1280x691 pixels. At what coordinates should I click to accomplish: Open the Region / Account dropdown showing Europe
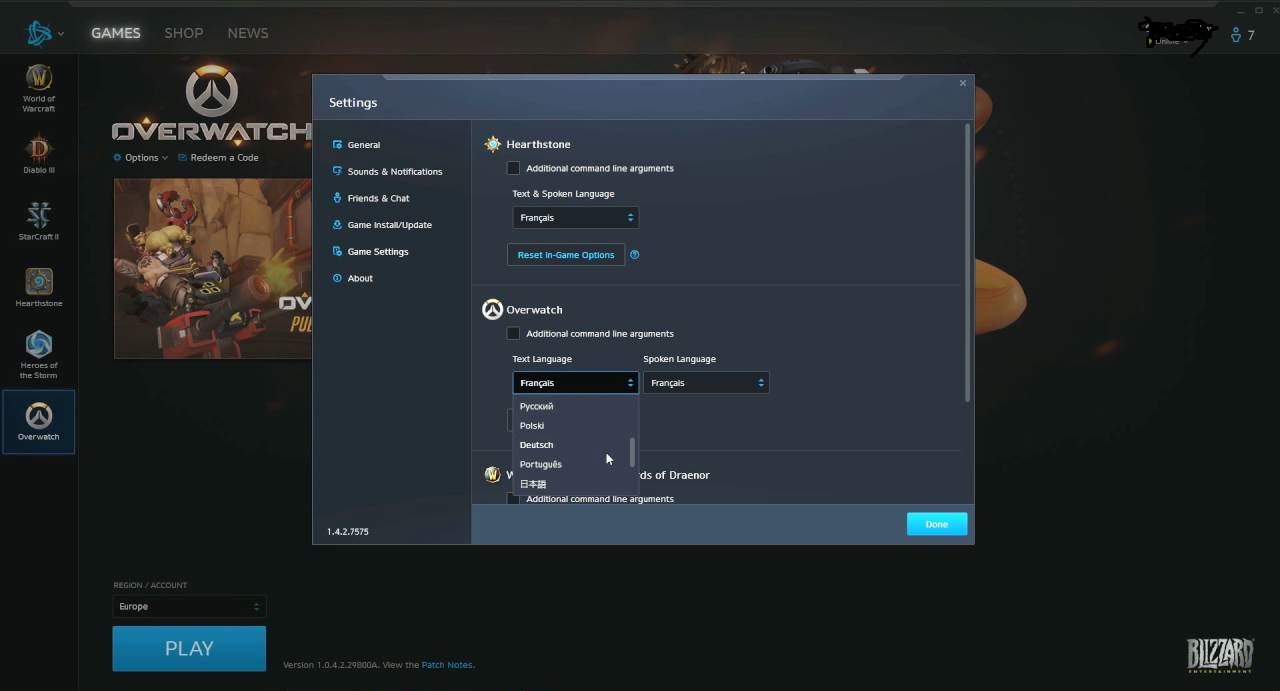tap(189, 606)
